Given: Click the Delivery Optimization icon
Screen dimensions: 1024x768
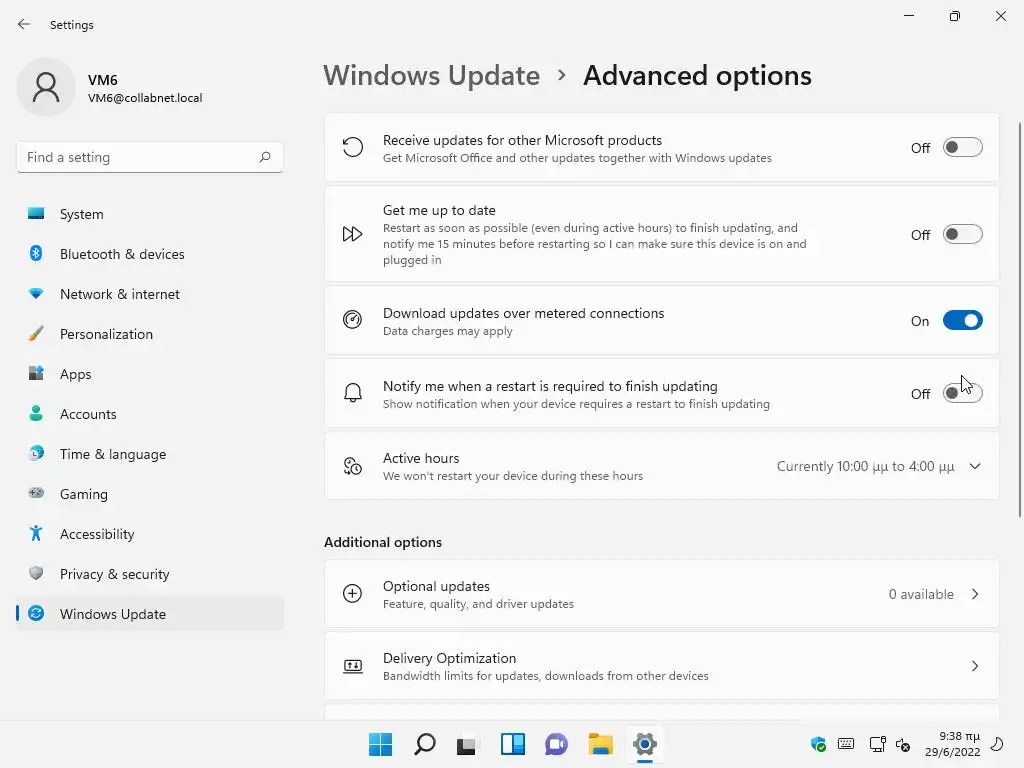Looking at the screenshot, I should pyautogui.click(x=353, y=666).
